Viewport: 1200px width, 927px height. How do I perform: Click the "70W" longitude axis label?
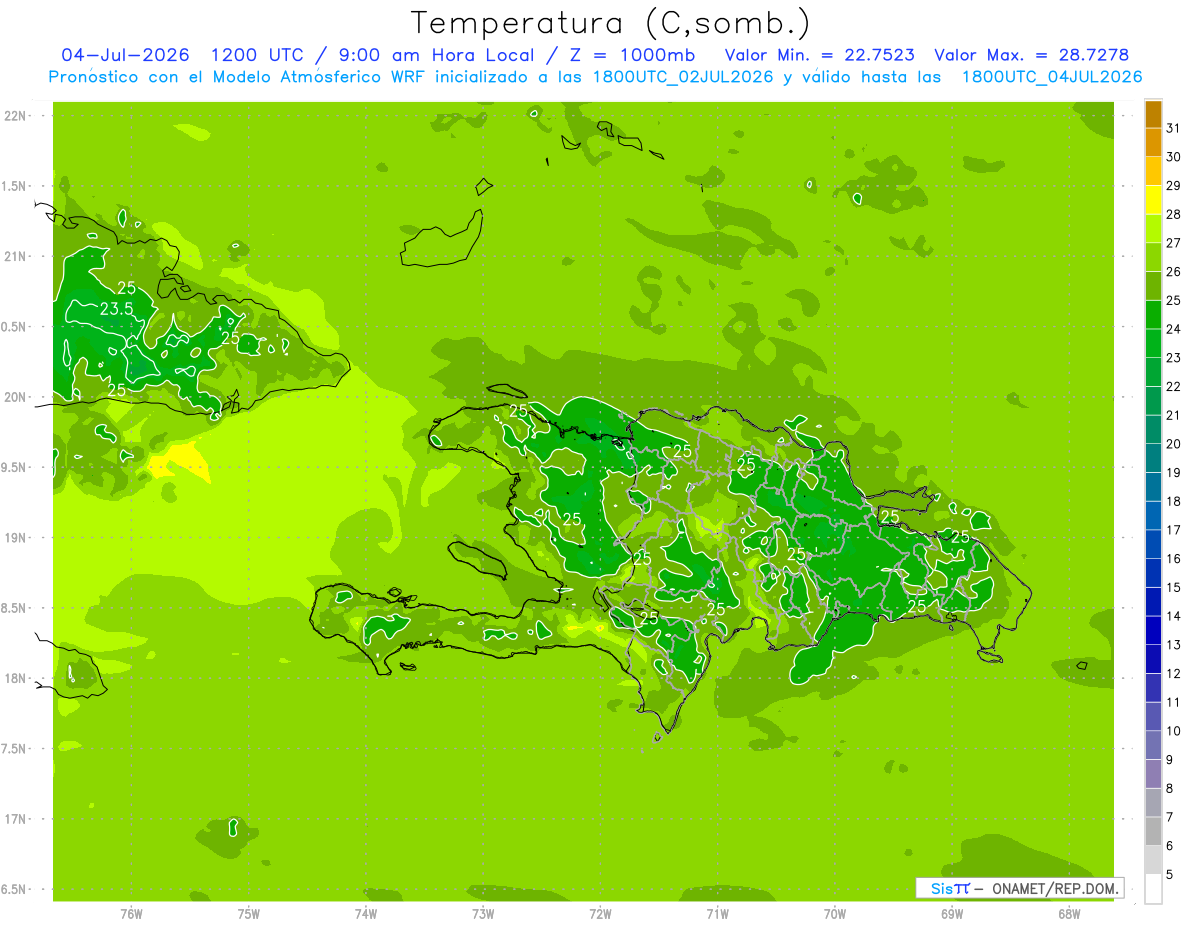(x=835, y=913)
